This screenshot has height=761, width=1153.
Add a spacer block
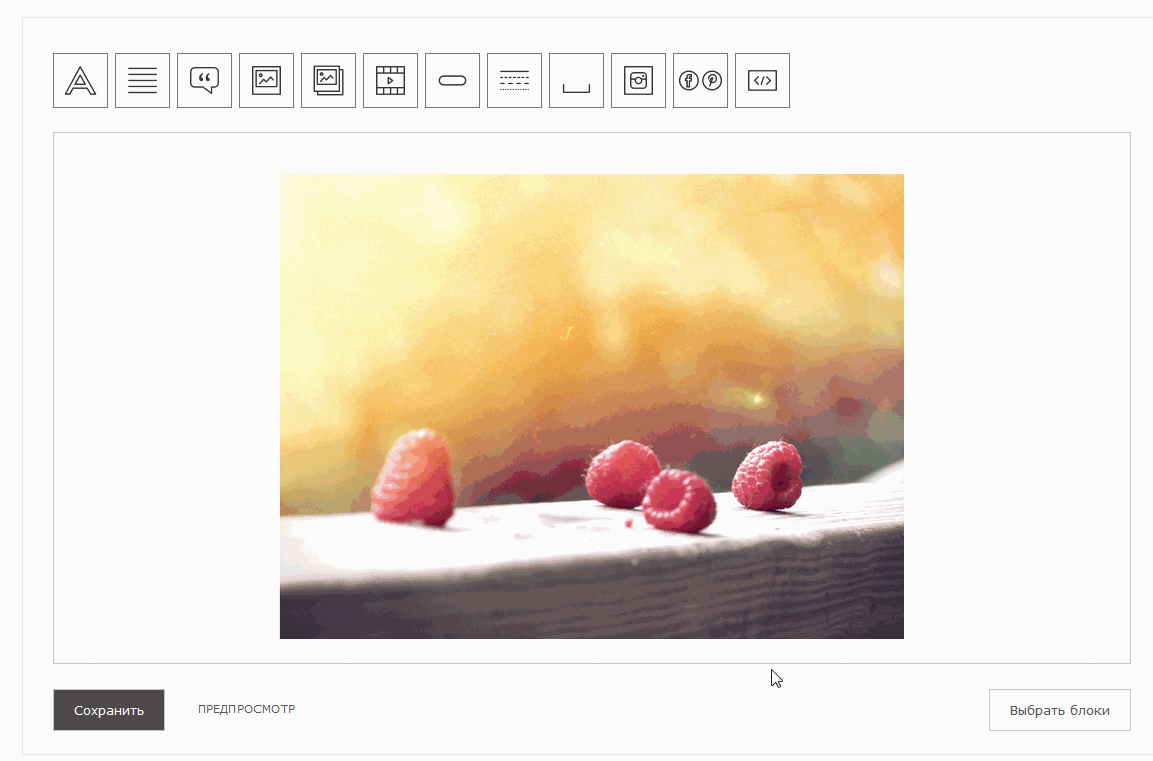(576, 80)
